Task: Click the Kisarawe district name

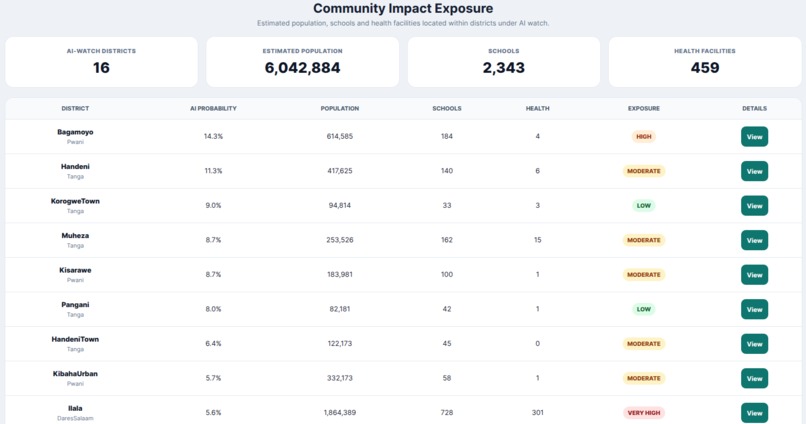Action: pyautogui.click(x=75, y=270)
